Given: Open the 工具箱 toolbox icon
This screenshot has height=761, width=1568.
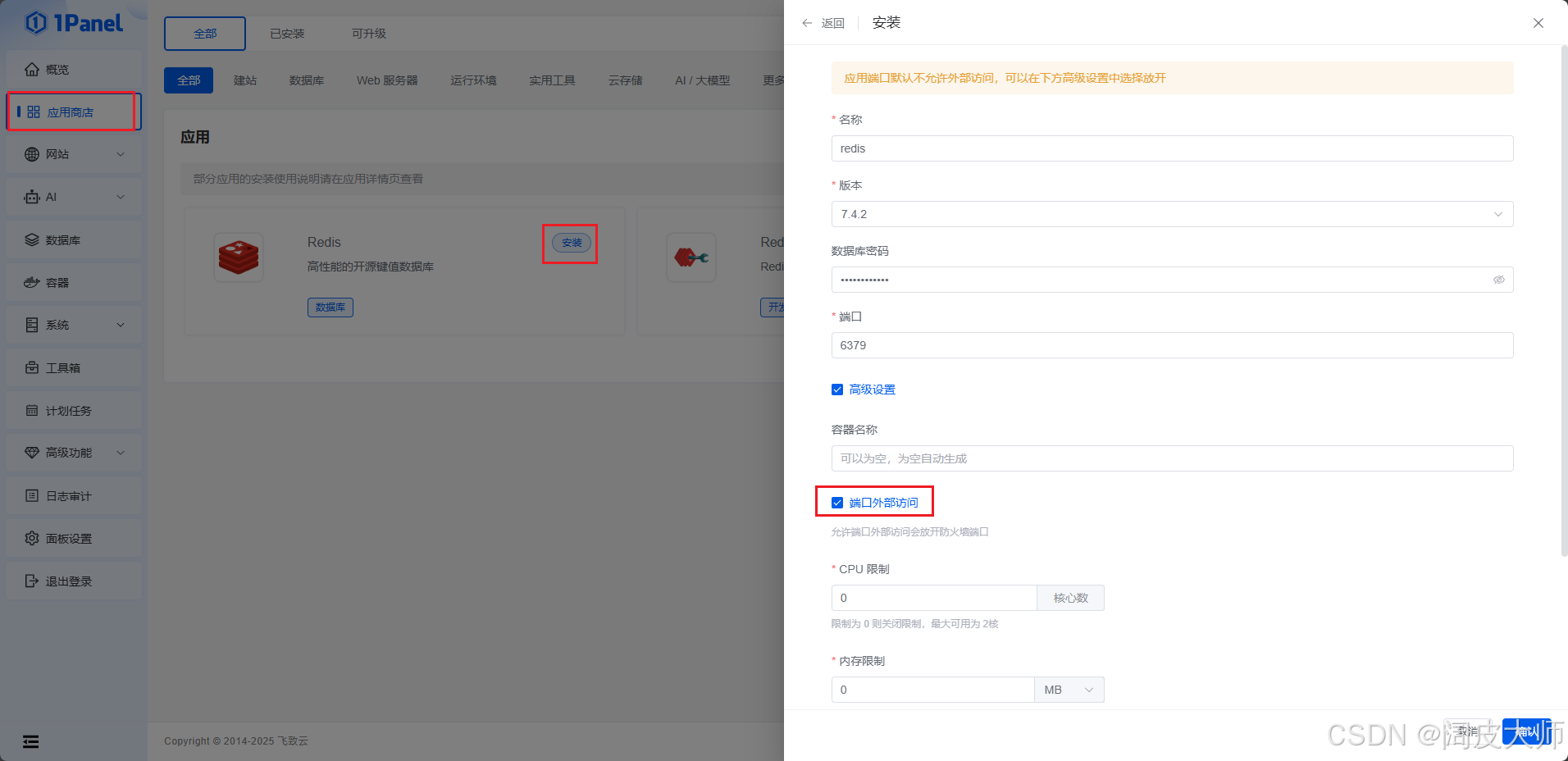Looking at the screenshot, I should pyautogui.click(x=32, y=367).
